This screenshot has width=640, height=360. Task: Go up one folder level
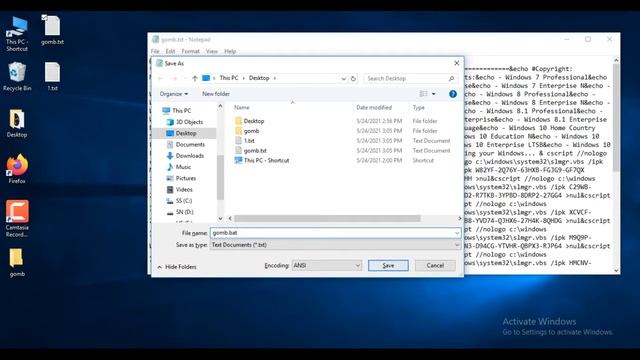pyautogui.click(x=195, y=78)
